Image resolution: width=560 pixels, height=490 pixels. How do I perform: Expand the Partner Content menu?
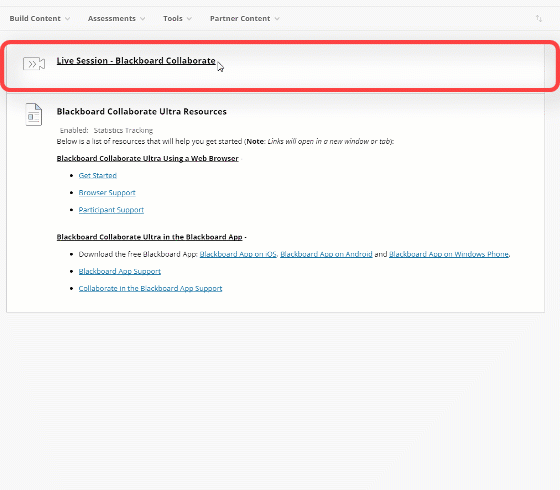[x=245, y=19]
